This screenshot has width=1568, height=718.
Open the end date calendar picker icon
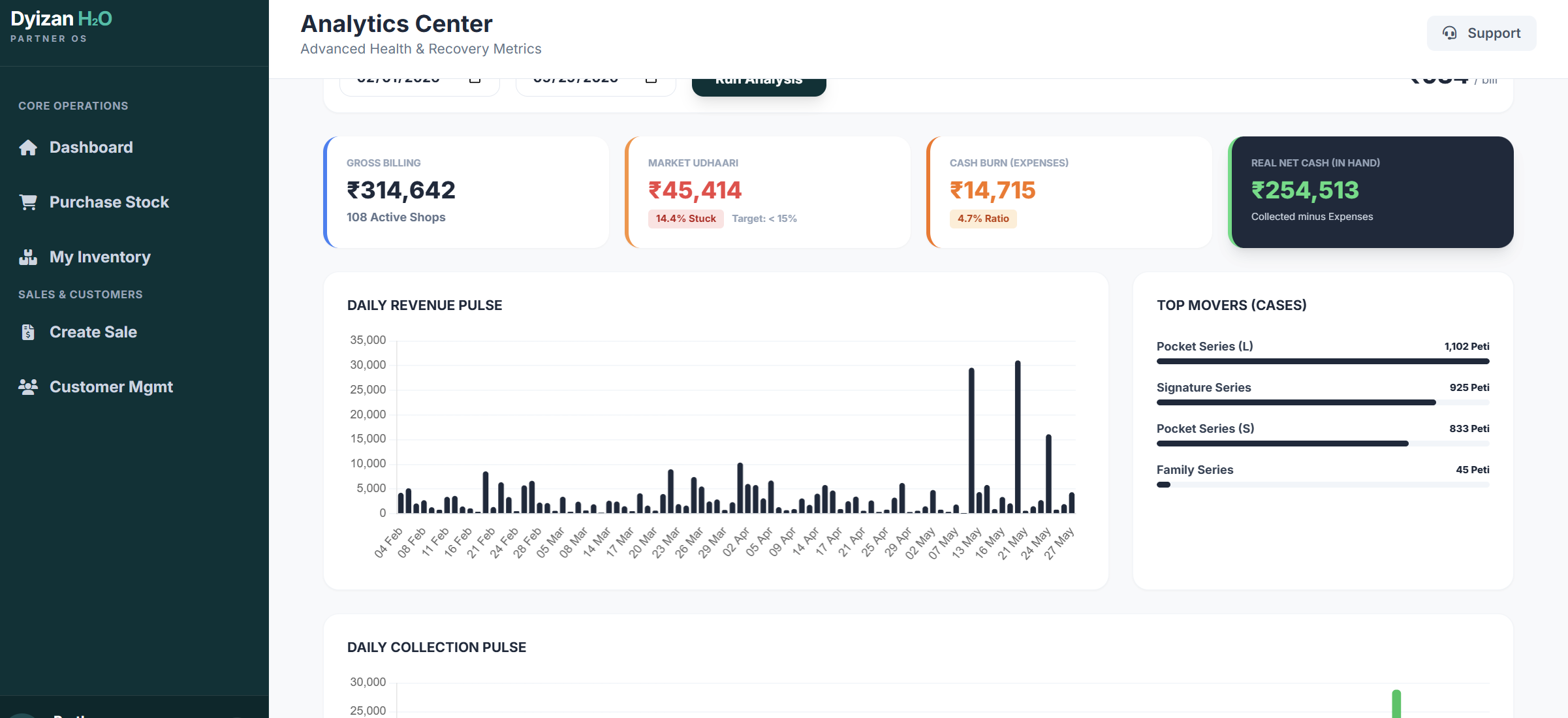[x=651, y=80]
